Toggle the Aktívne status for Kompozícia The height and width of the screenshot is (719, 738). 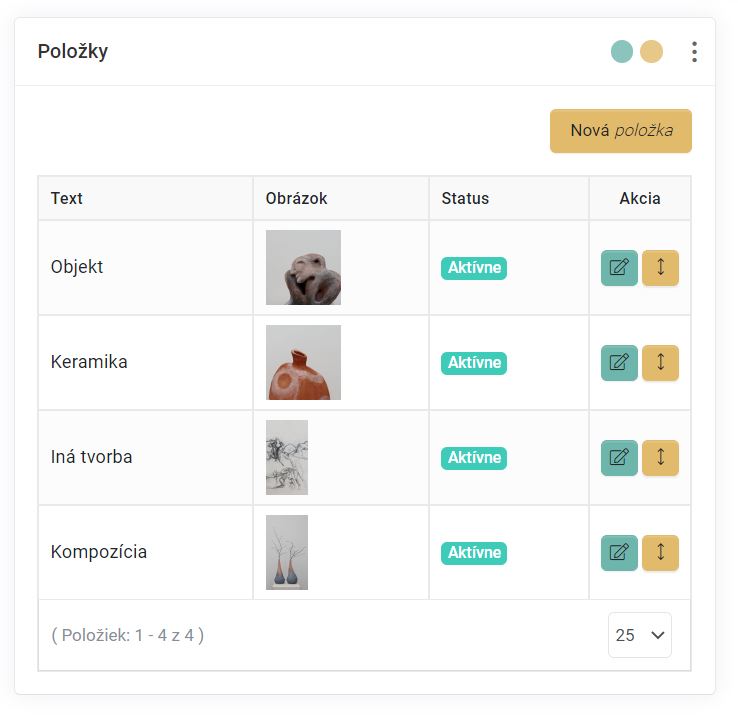[474, 553]
